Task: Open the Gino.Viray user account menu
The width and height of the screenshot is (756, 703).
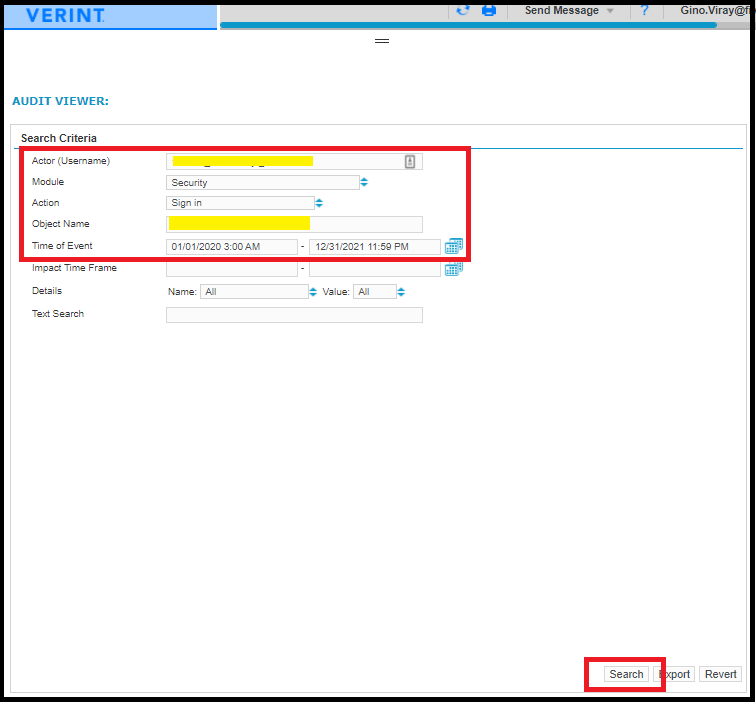Action: point(715,11)
